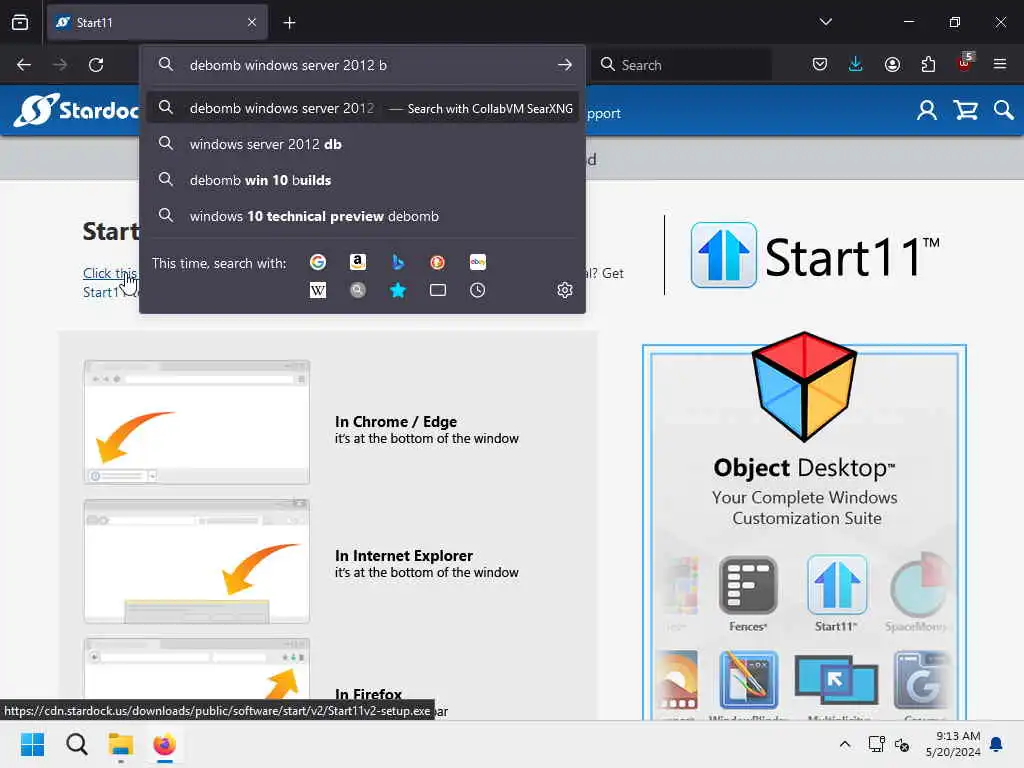This screenshot has width=1024, height=768.
Task: Search open tabs with the tab icon
Action: (x=438, y=290)
